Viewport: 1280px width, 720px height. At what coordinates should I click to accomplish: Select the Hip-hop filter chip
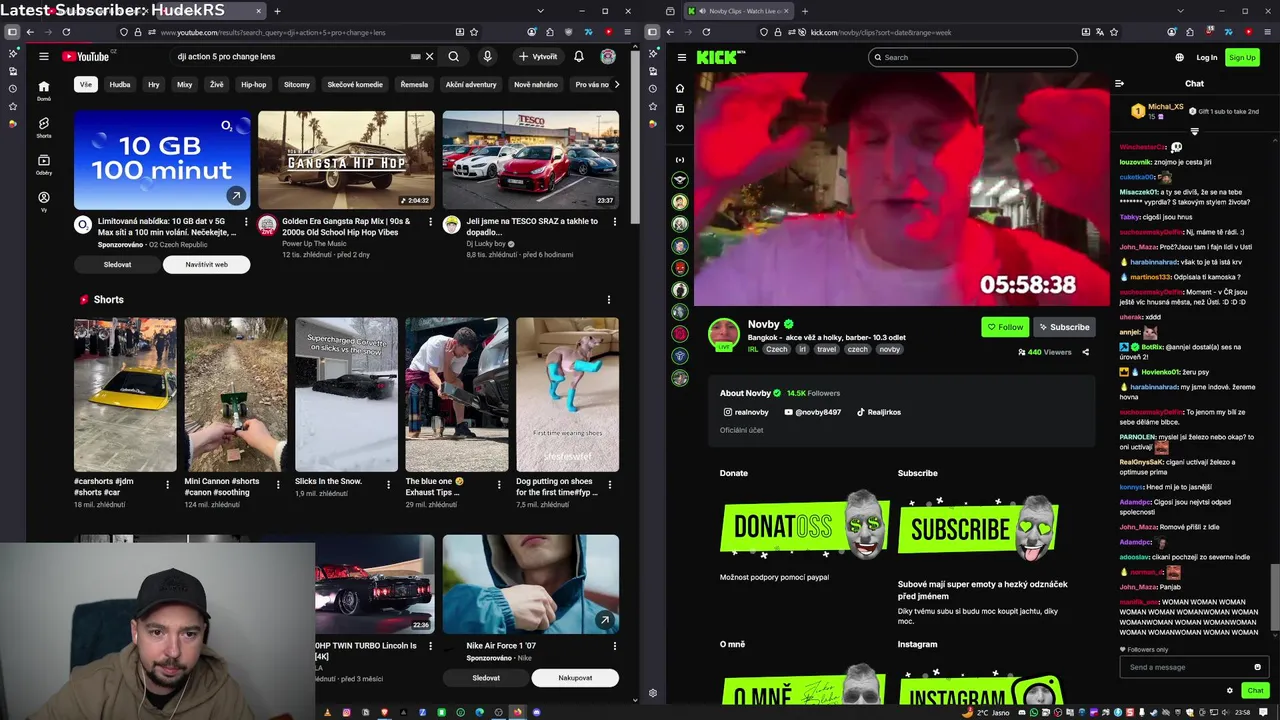coord(254,85)
